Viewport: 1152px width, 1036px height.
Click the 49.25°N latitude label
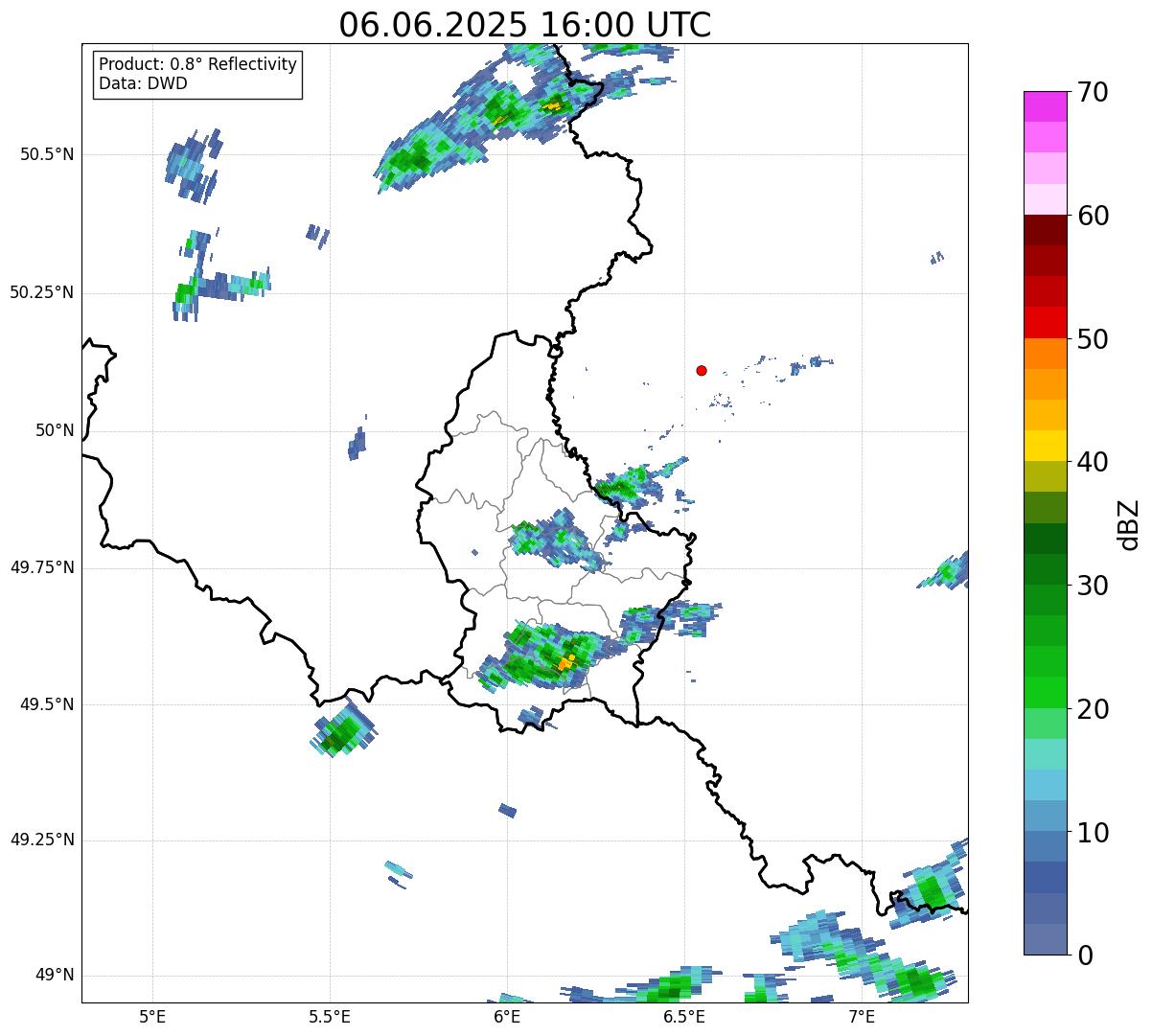tap(42, 840)
